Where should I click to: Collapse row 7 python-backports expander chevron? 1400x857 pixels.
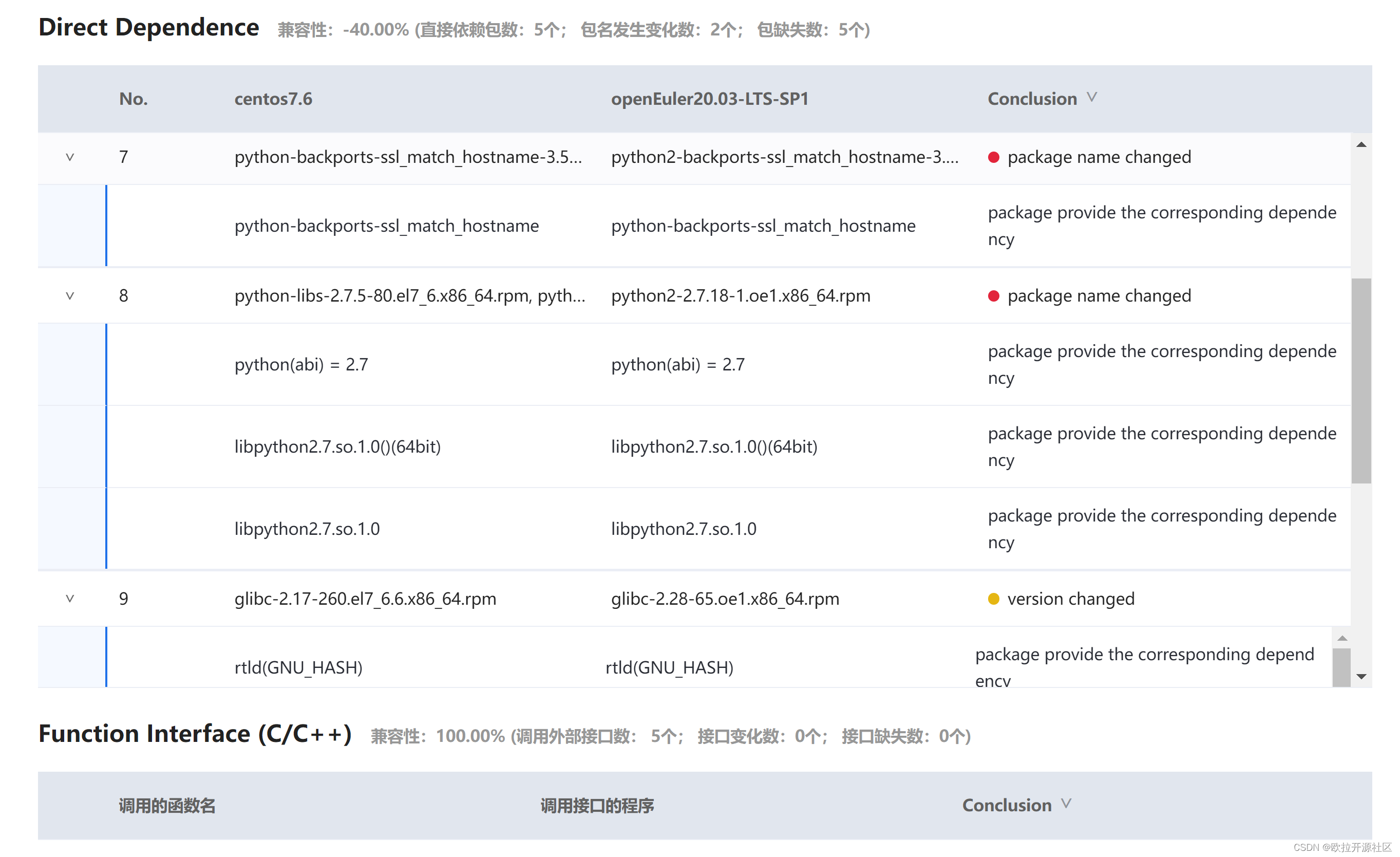coord(70,157)
